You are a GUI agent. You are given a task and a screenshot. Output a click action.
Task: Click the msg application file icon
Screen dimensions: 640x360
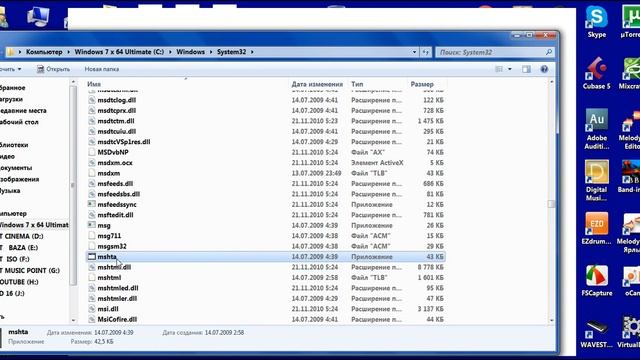pos(92,225)
